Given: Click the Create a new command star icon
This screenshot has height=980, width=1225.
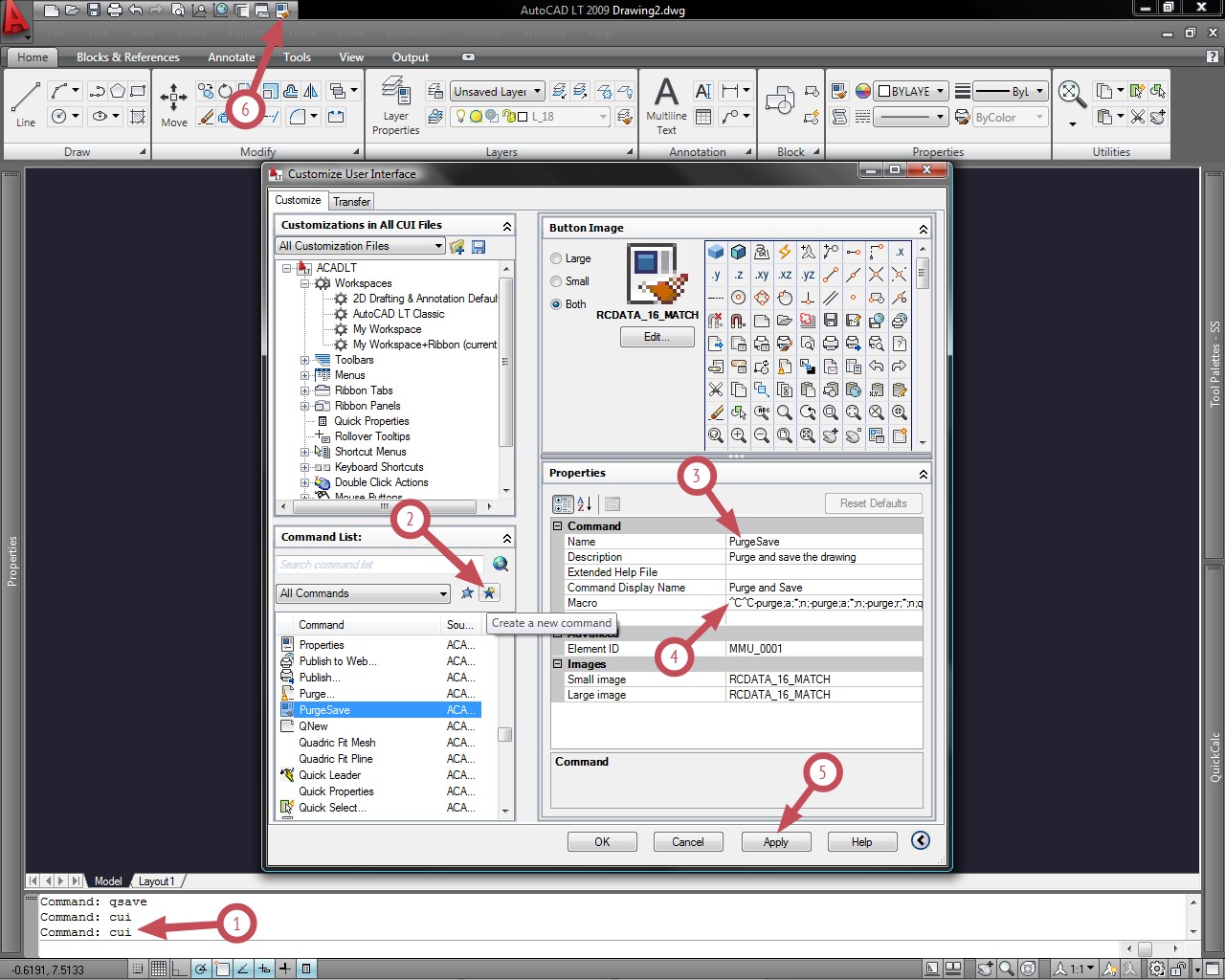Looking at the screenshot, I should coord(489,593).
